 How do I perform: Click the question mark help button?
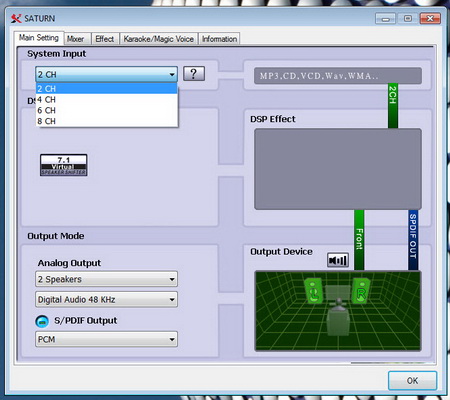pyautogui.click(x=194, y=74)
